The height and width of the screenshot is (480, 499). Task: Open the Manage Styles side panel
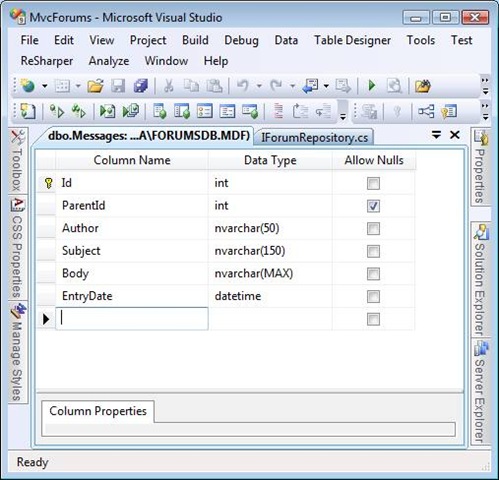[18, 352]
